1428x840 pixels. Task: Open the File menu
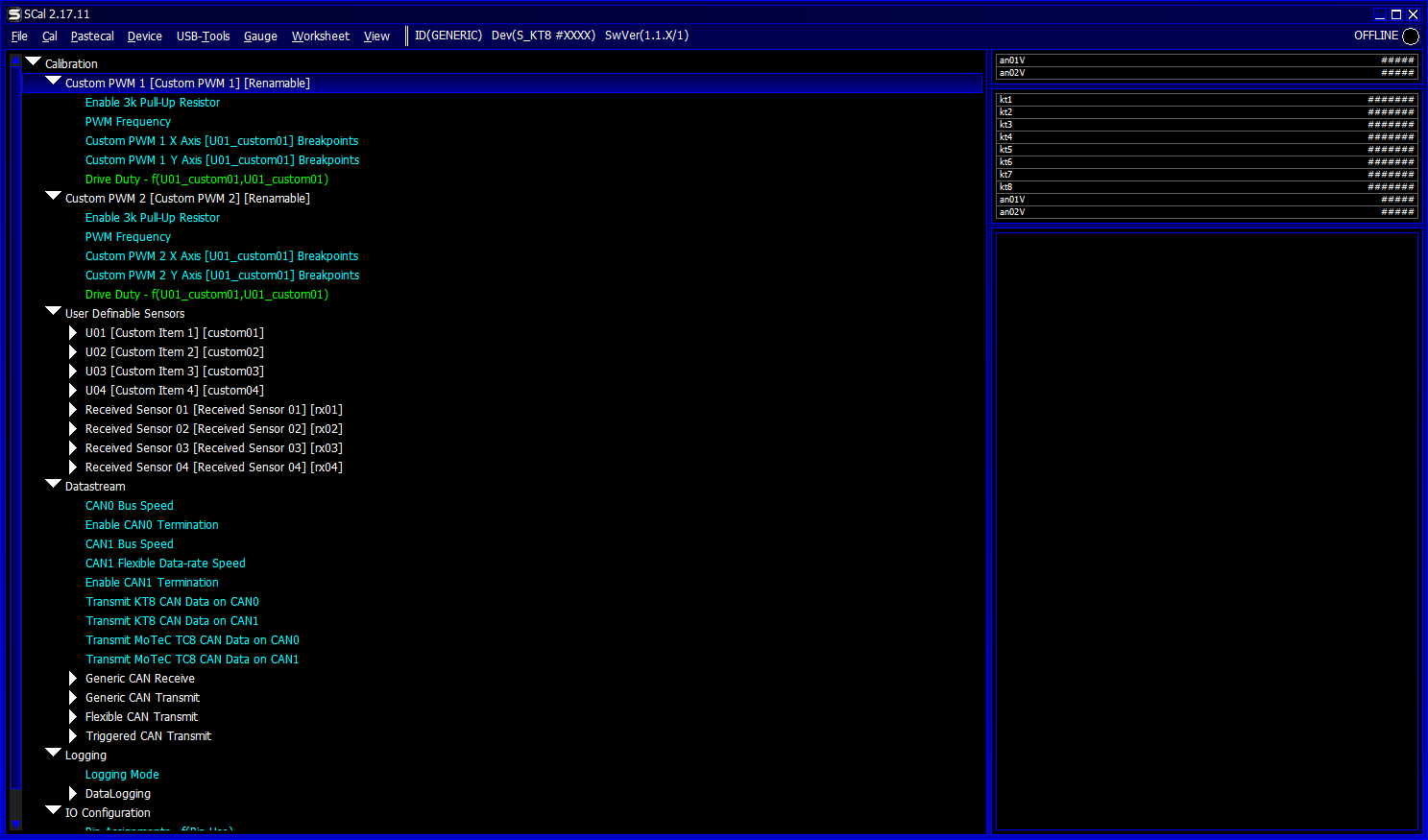tap(19, 36)
